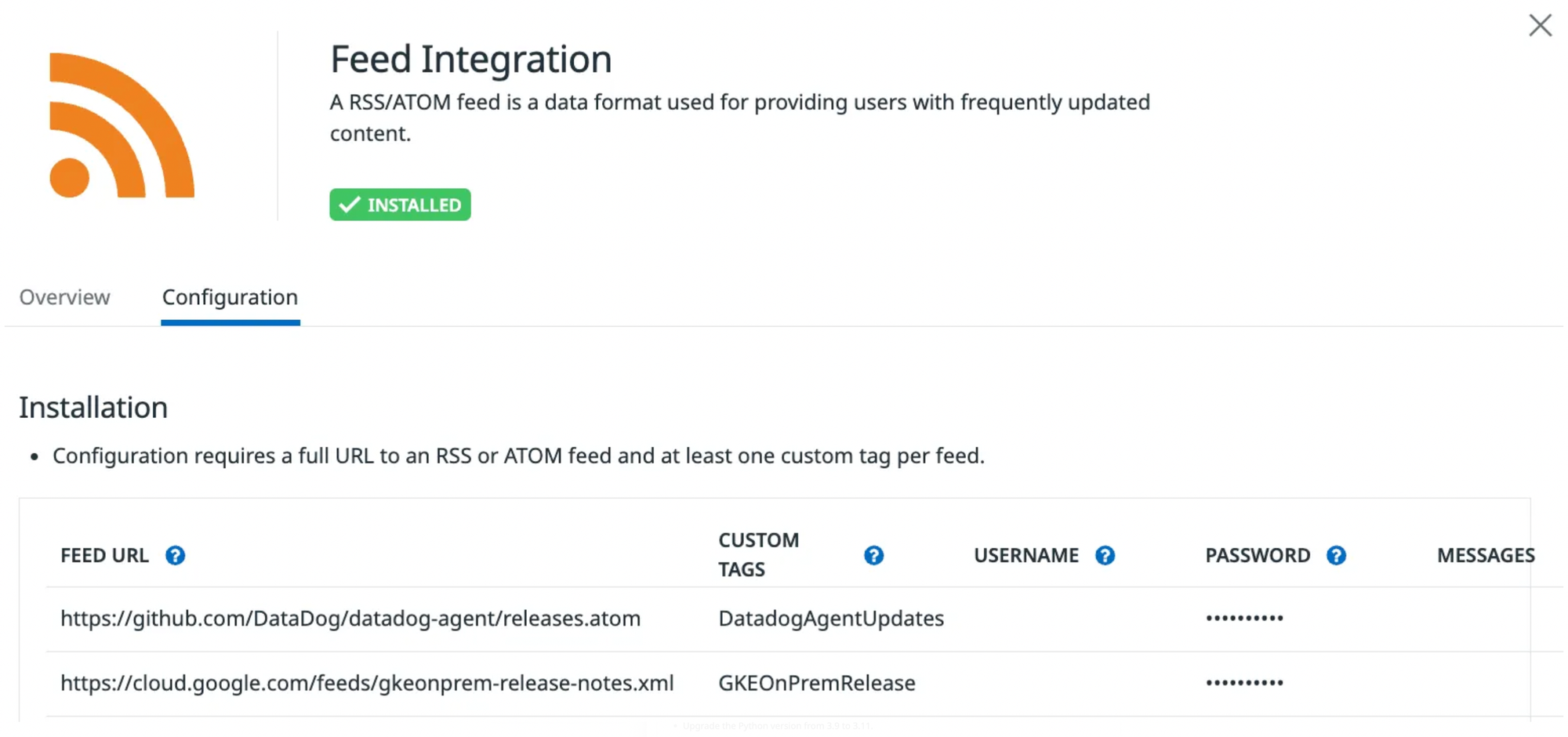Show help for the Username column
Image resolution: width=1568 pixels, height=737 pixels.
click(1105, 556)
